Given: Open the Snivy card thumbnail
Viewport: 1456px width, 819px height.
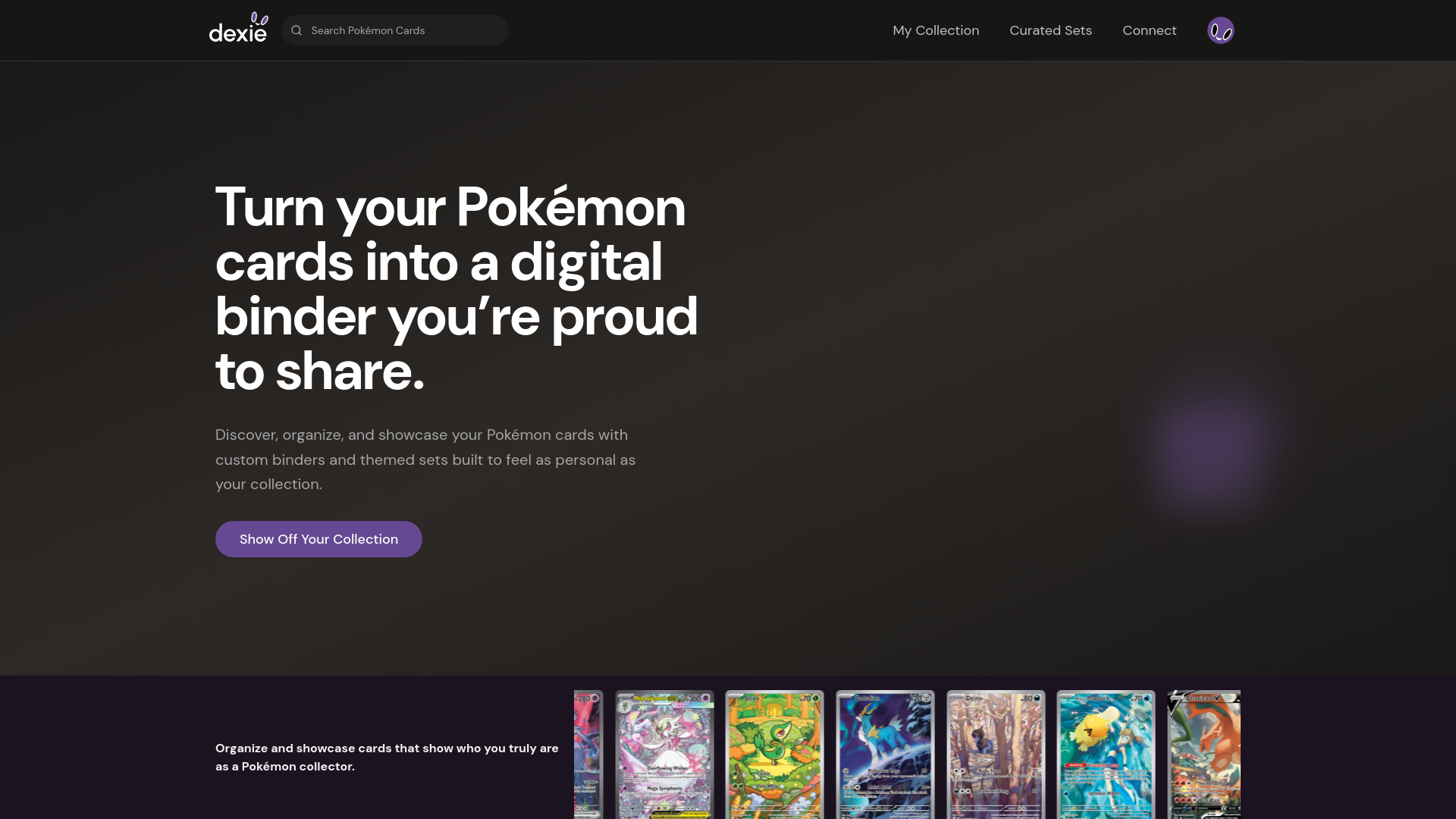Looking at the screenshot, I should [774, 755].
